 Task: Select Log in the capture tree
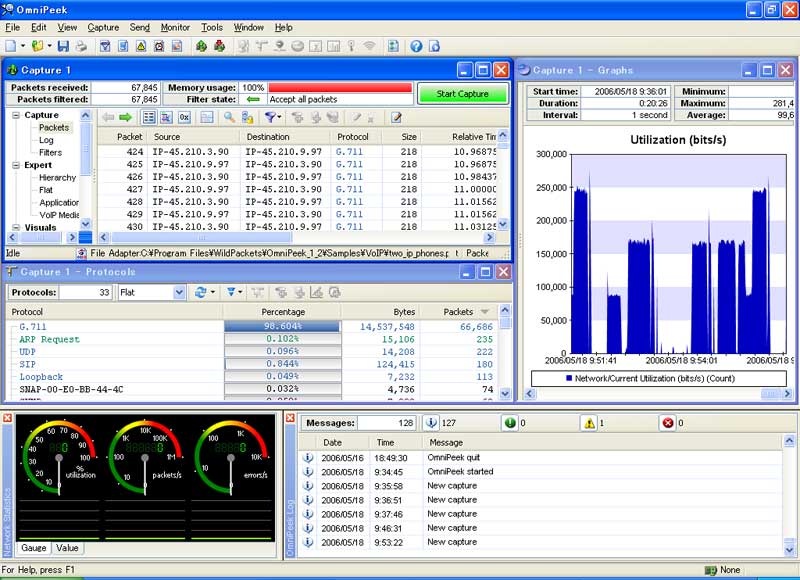tap(46, 140)
